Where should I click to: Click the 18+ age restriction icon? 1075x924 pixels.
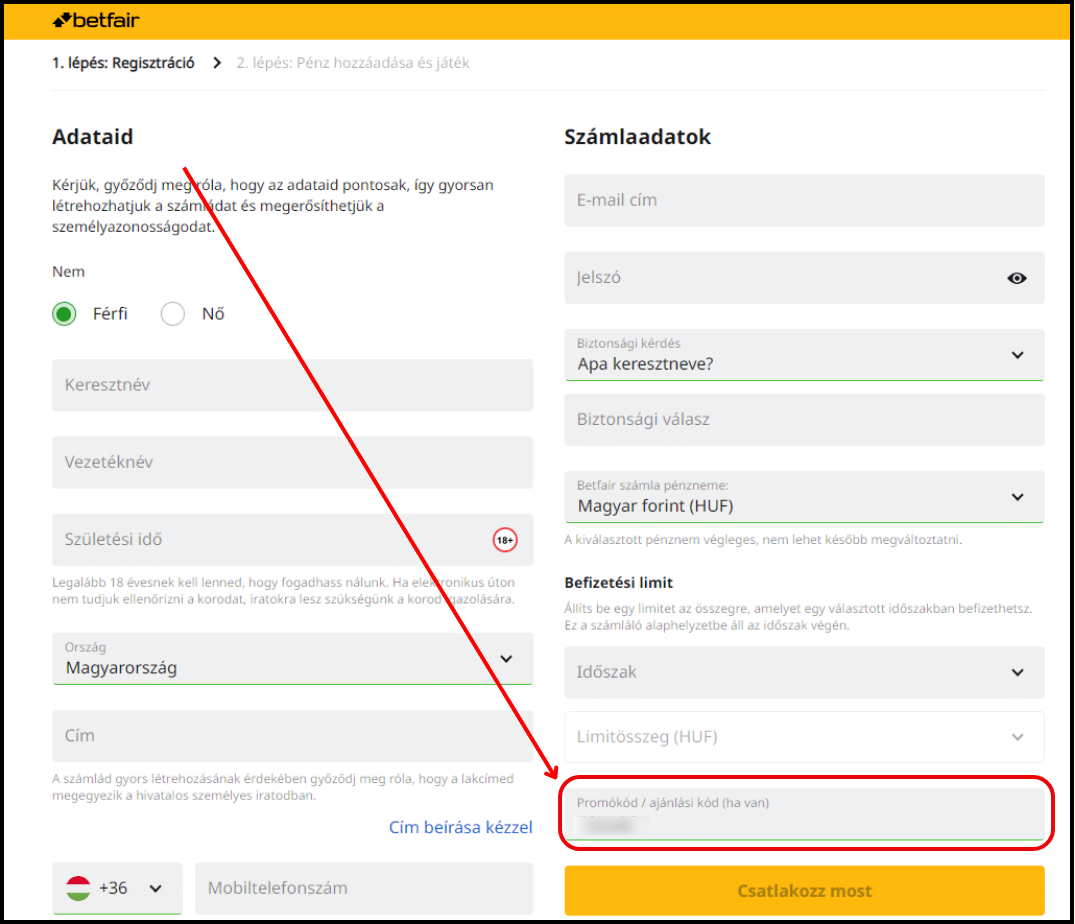[x=505, y=539]
